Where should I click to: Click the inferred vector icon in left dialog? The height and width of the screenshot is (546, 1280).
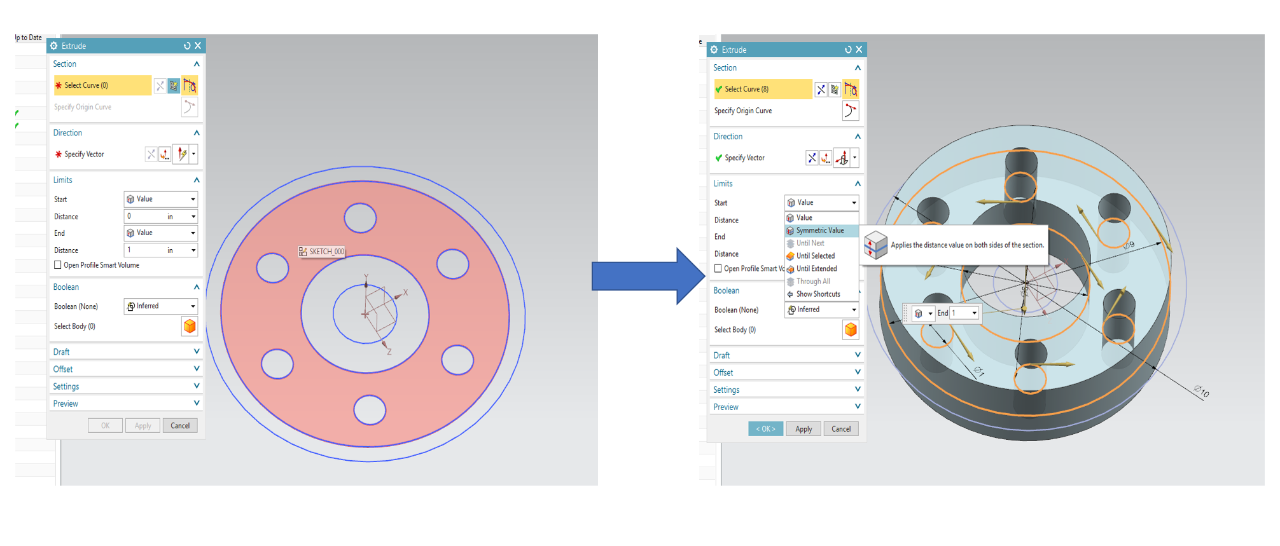[181, 154]
